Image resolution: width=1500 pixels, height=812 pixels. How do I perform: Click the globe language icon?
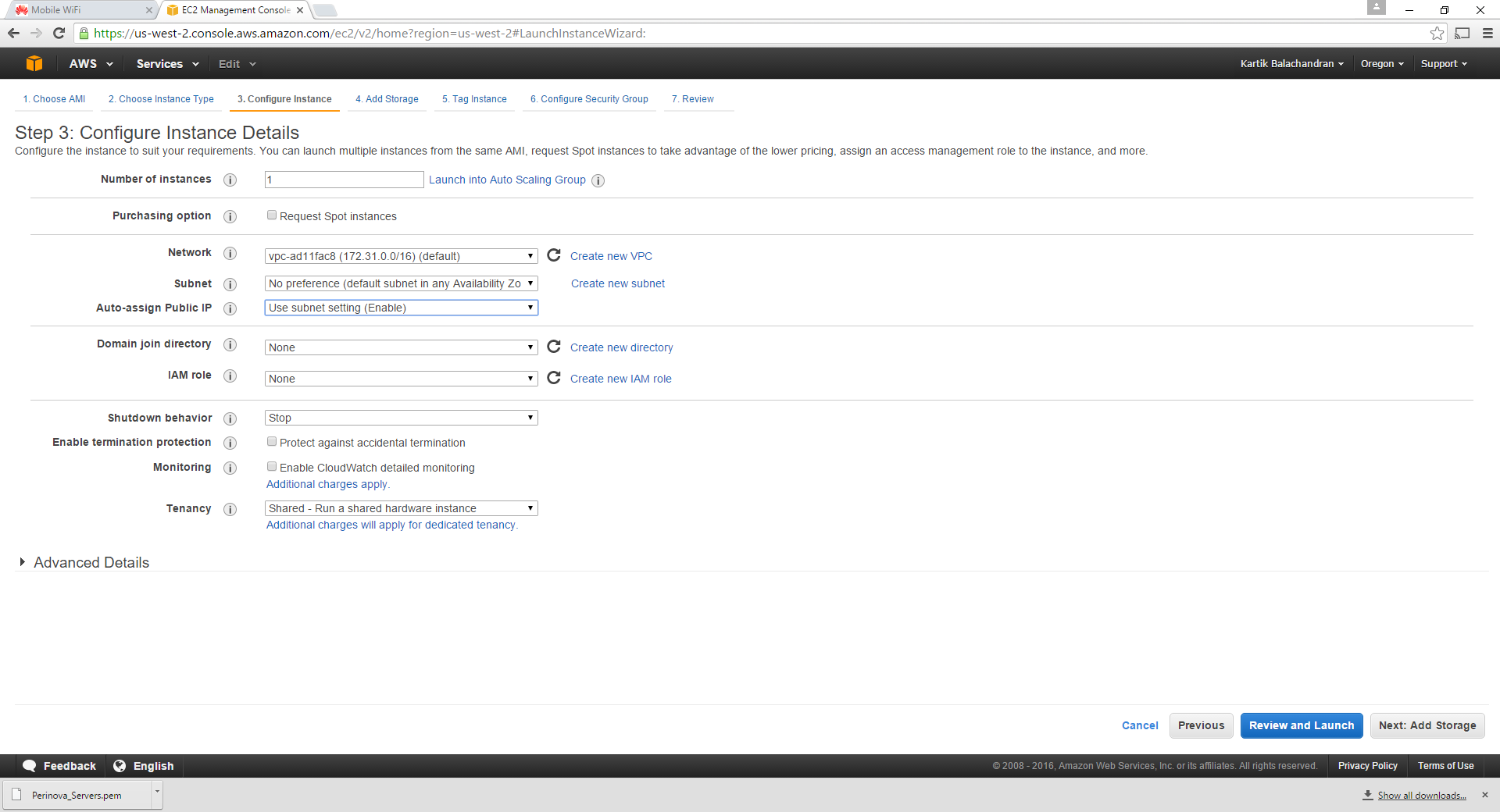tap(120, 766)
